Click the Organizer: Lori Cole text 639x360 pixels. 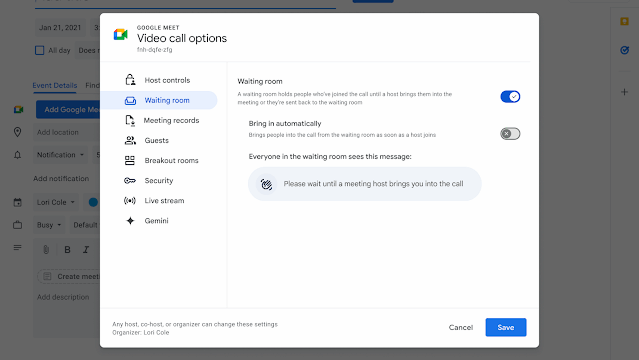tap(141, 333)
